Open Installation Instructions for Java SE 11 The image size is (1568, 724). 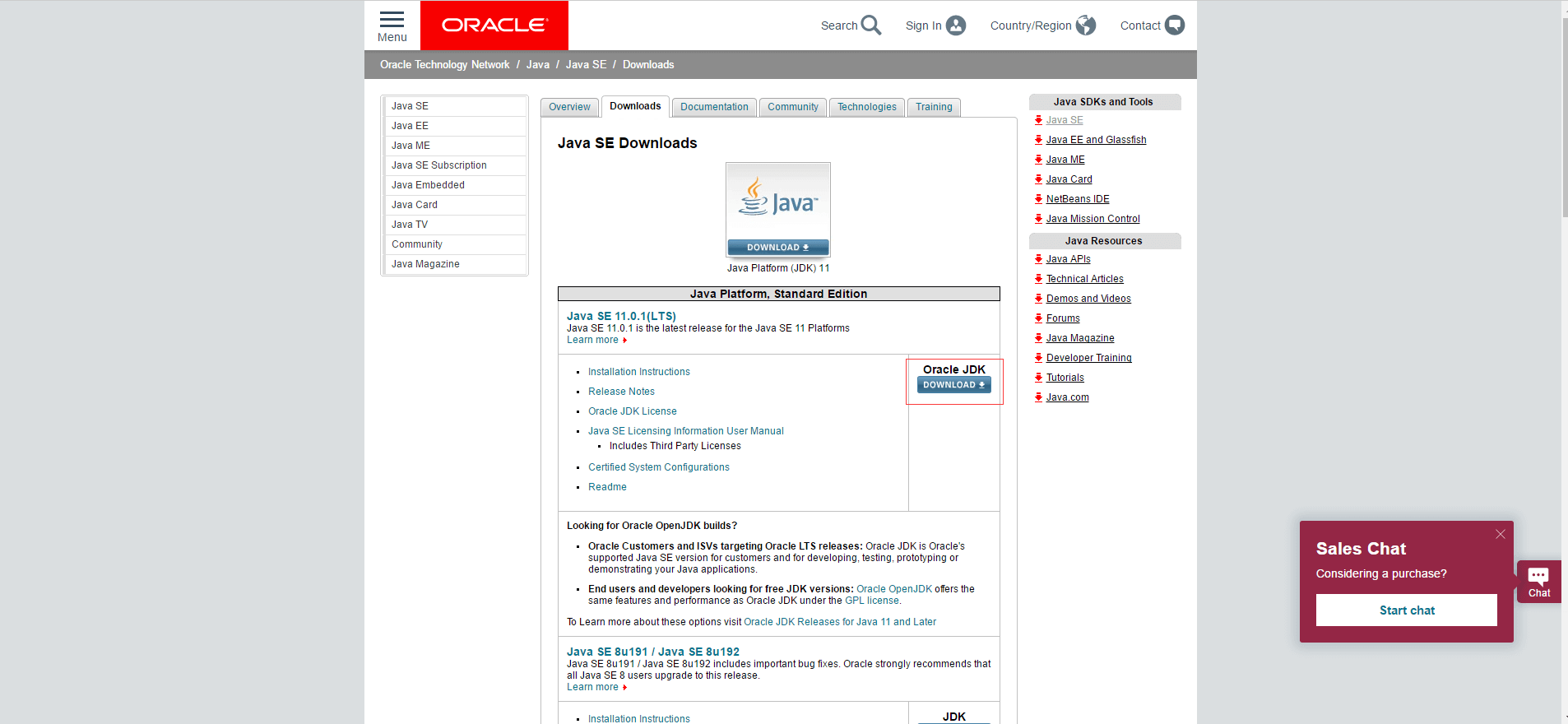click(x=639, y=372)
